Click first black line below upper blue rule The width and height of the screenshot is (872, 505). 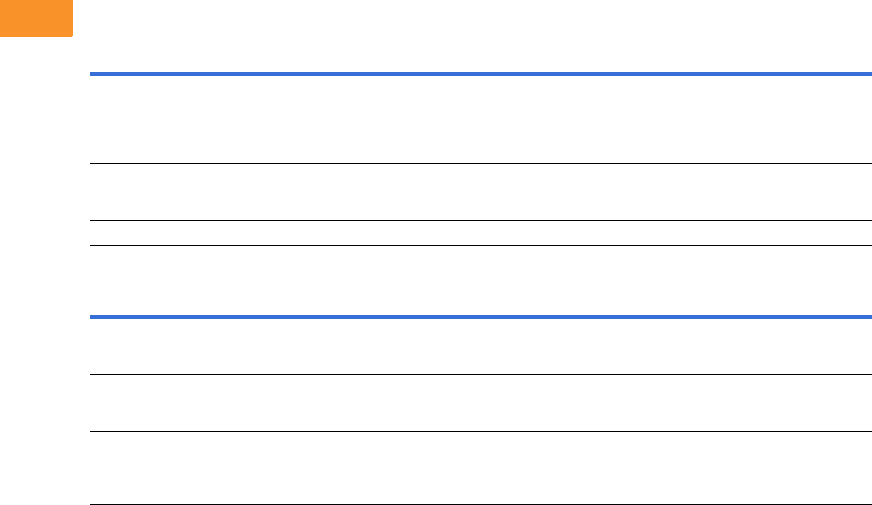point(481,163)
